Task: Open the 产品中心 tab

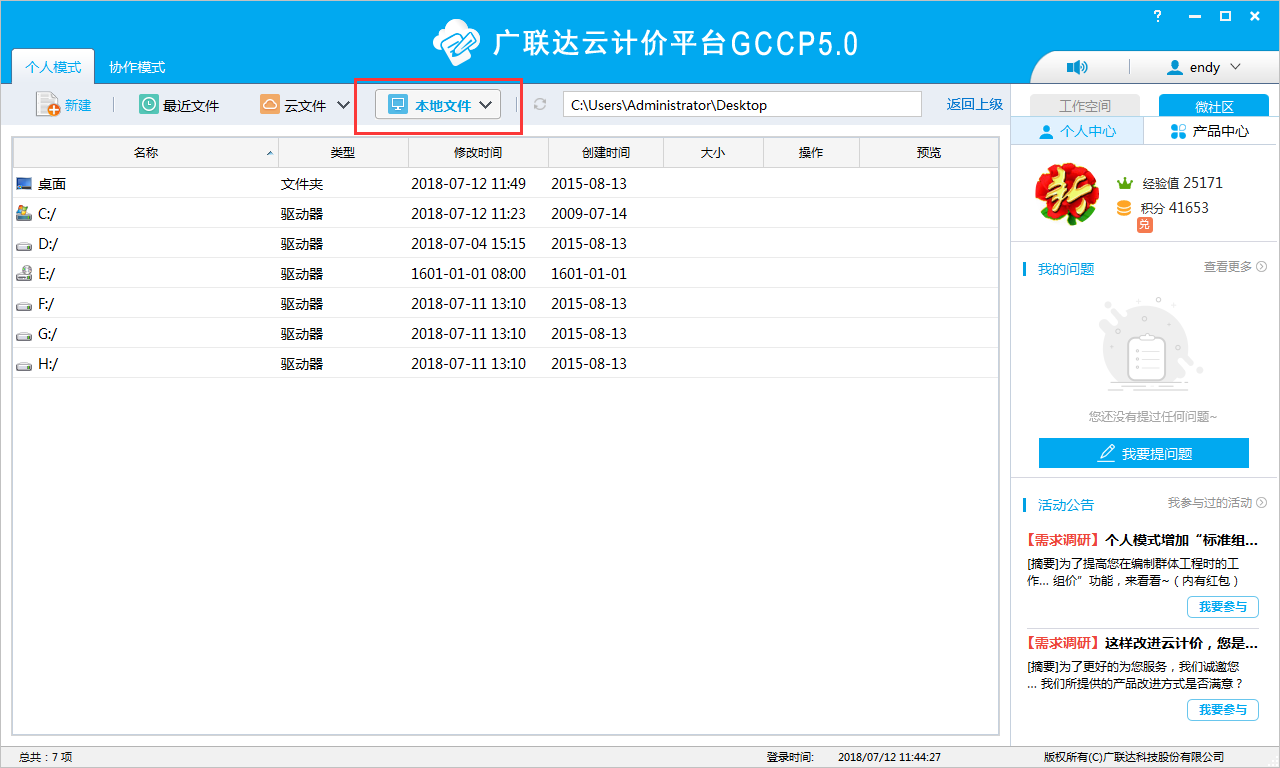Action: point(1210,131)
